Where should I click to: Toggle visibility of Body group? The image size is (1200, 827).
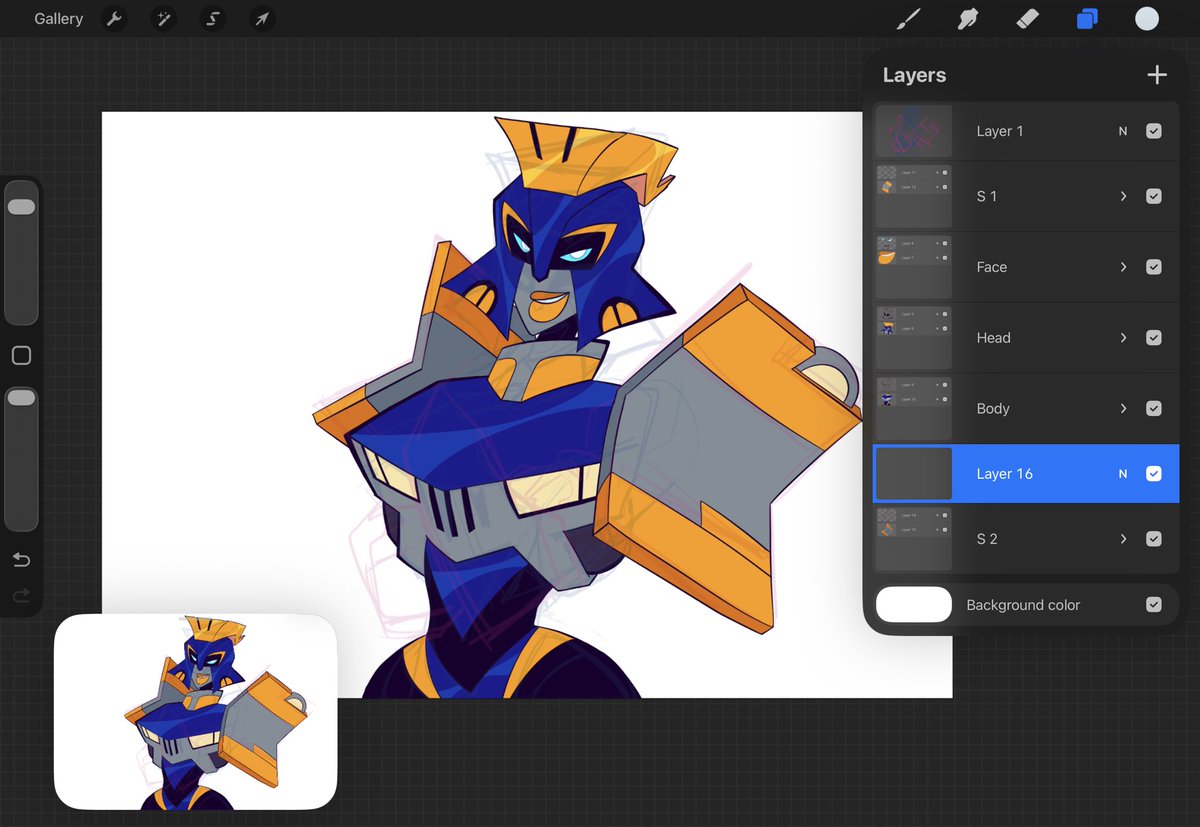coord(1154,408)
